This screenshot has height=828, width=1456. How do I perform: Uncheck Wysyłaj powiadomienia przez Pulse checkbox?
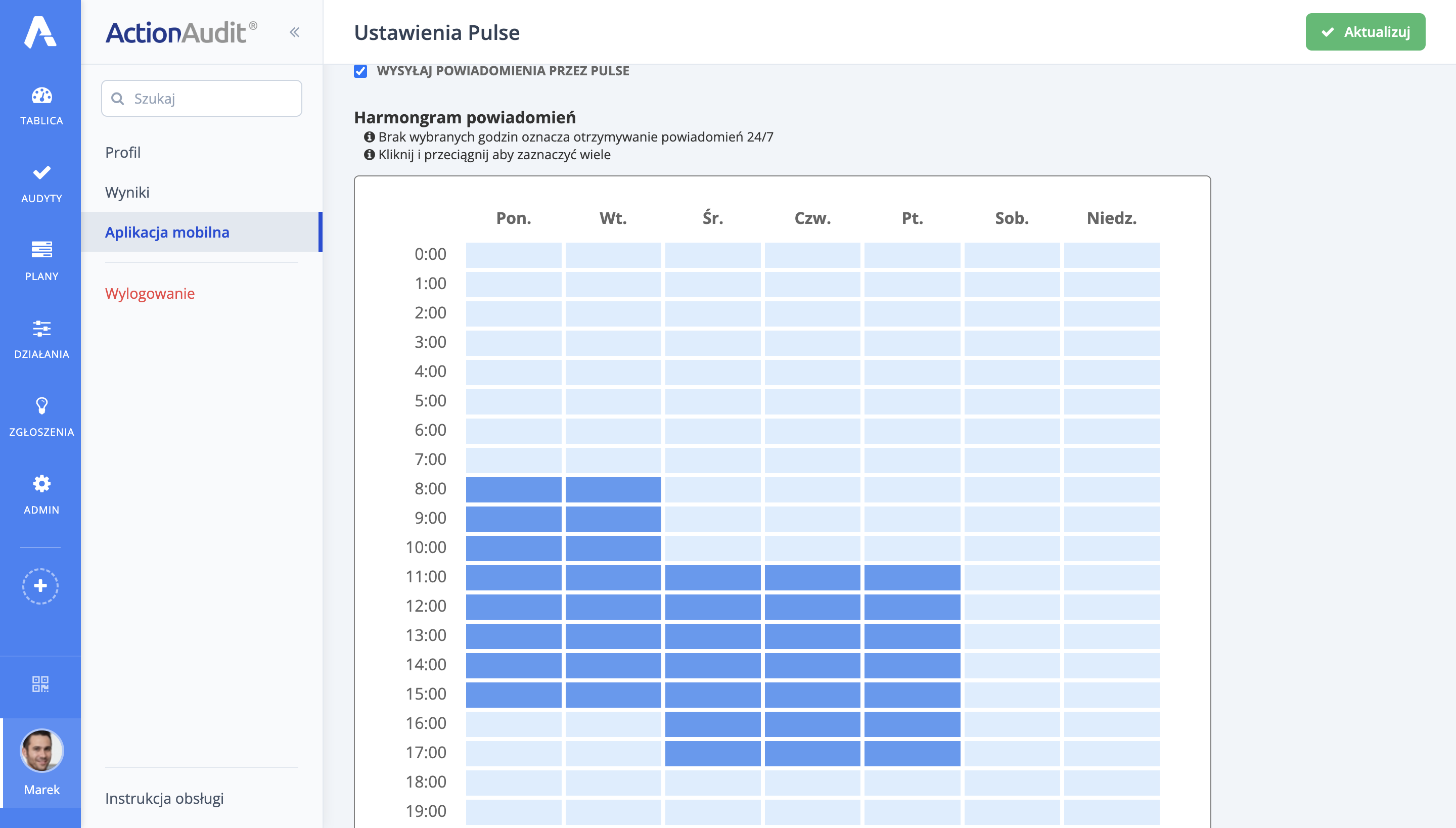[x=360, y=71]
